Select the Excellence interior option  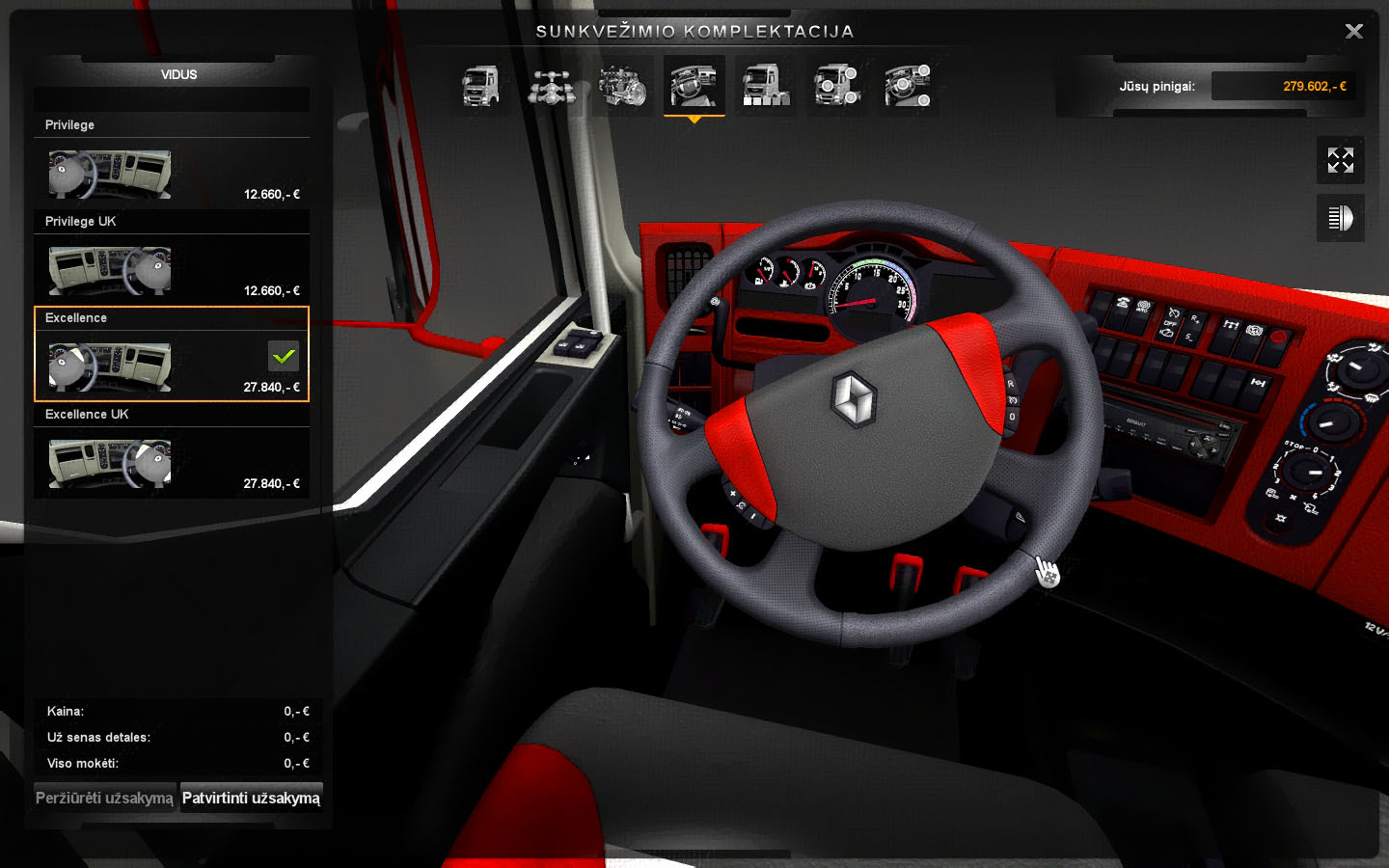pos(110,366)
